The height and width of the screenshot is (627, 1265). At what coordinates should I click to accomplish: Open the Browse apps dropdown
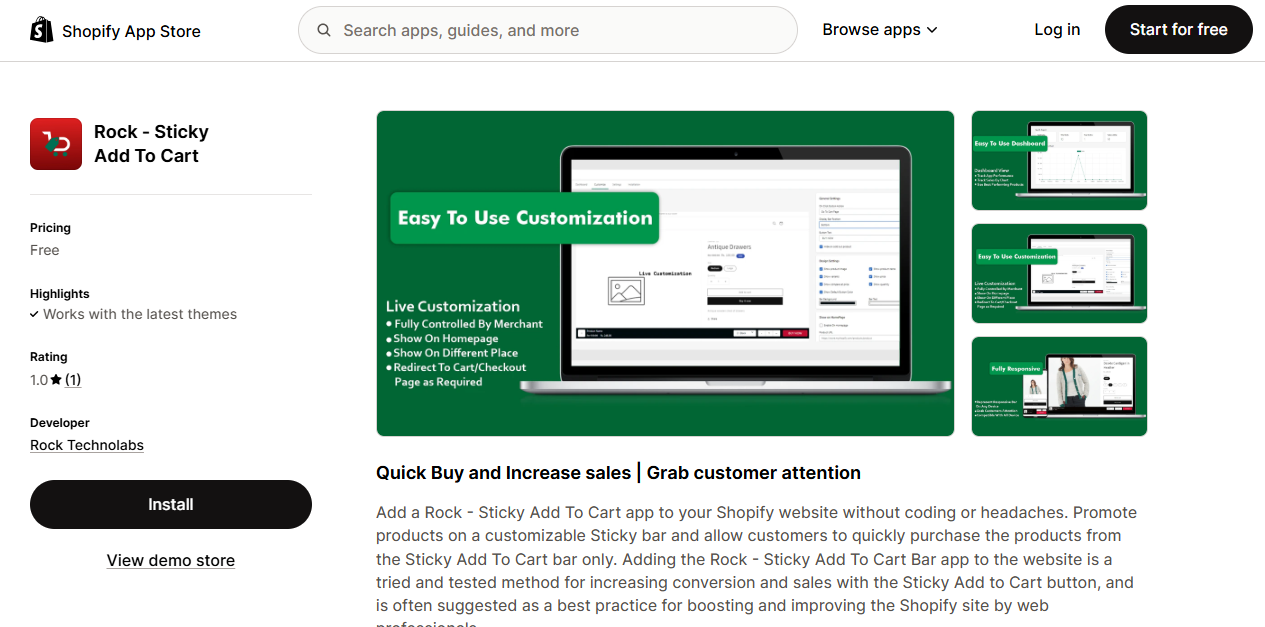(880, 30)
